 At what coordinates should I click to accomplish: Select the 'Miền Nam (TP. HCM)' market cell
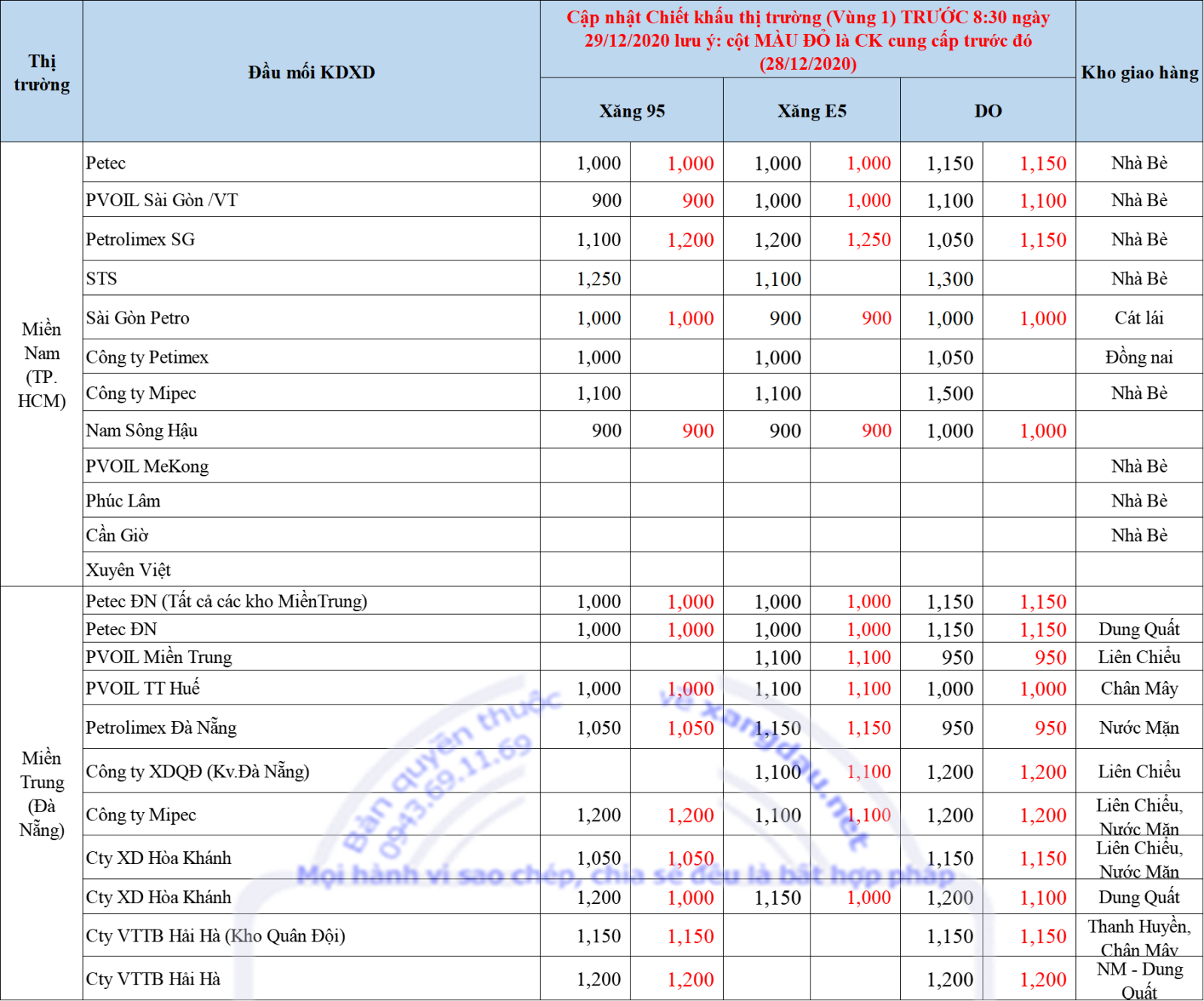[x=42, y=364]
